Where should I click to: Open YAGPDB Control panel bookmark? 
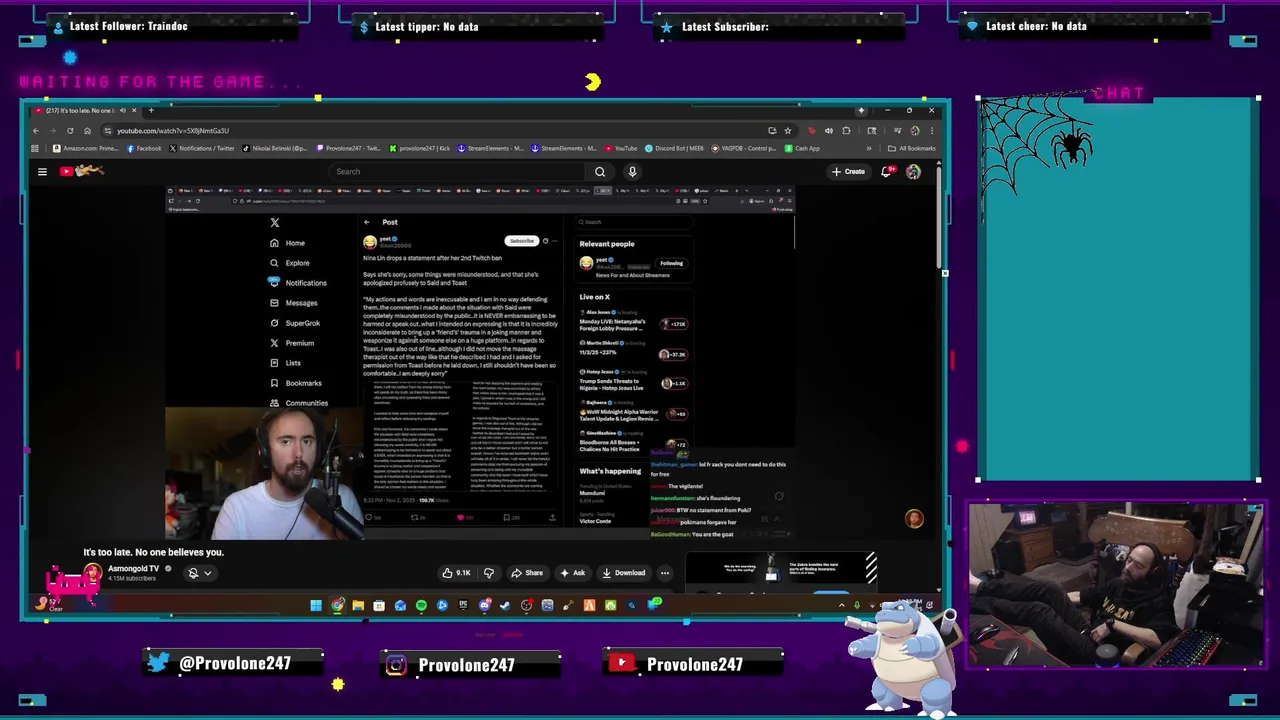744,148
